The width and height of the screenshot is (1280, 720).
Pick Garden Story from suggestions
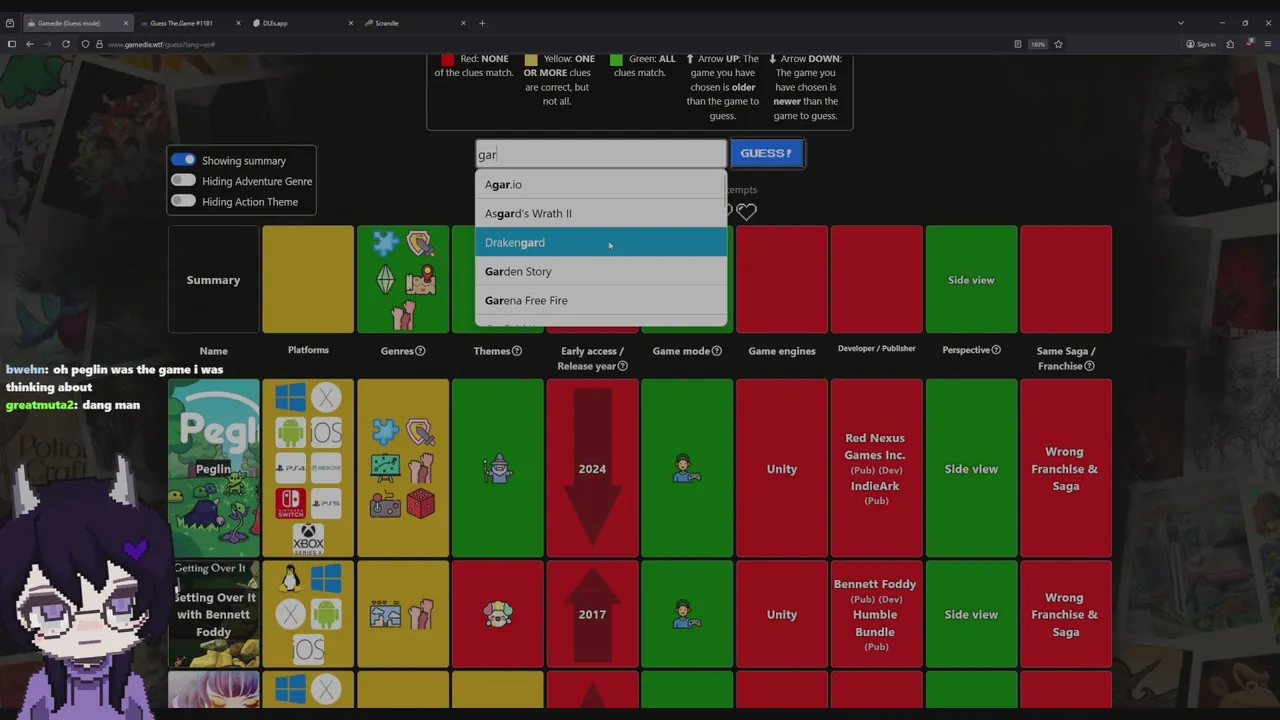click(x=601, y=271)
